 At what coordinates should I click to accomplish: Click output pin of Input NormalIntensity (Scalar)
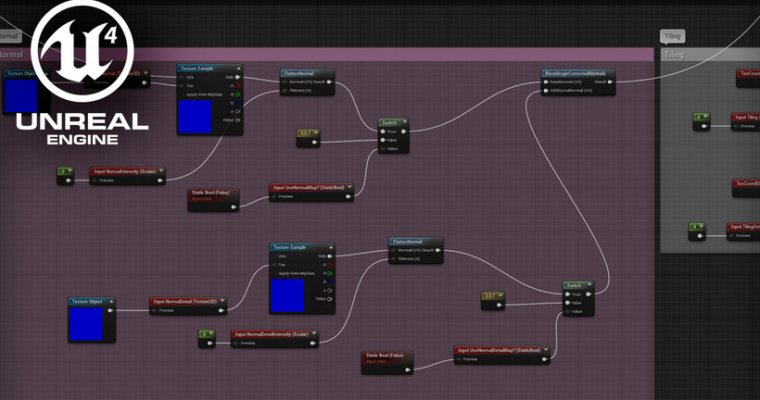(160, 180)
